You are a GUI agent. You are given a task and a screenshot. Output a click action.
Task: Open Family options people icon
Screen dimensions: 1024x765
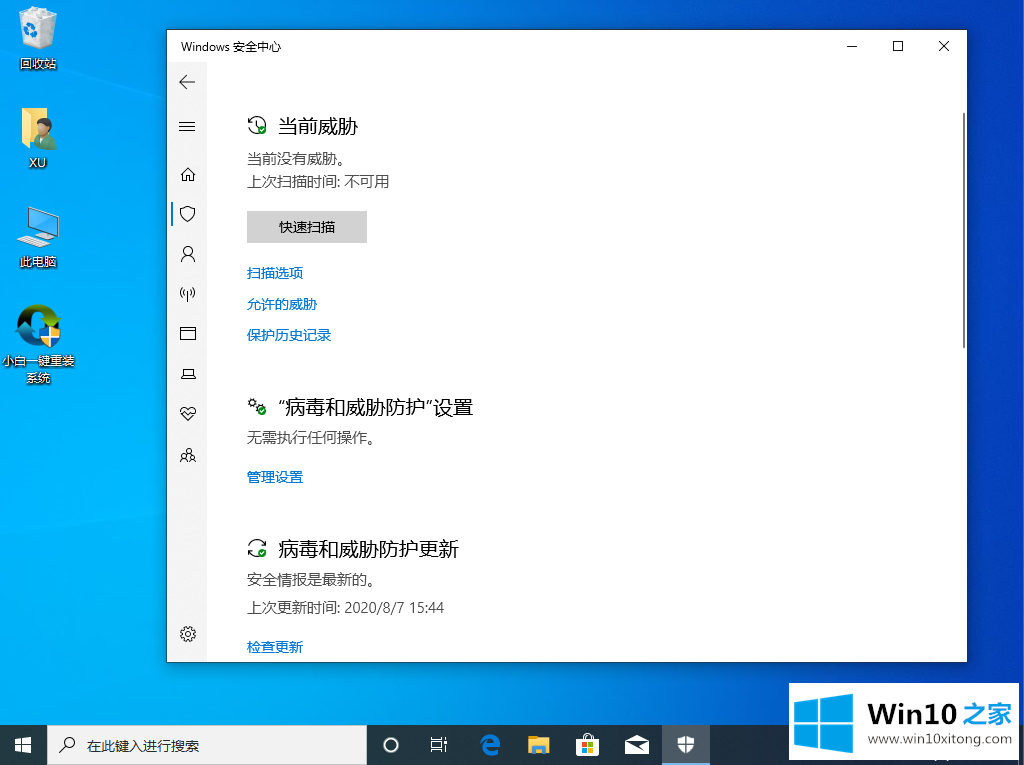(x=188, y=455)
